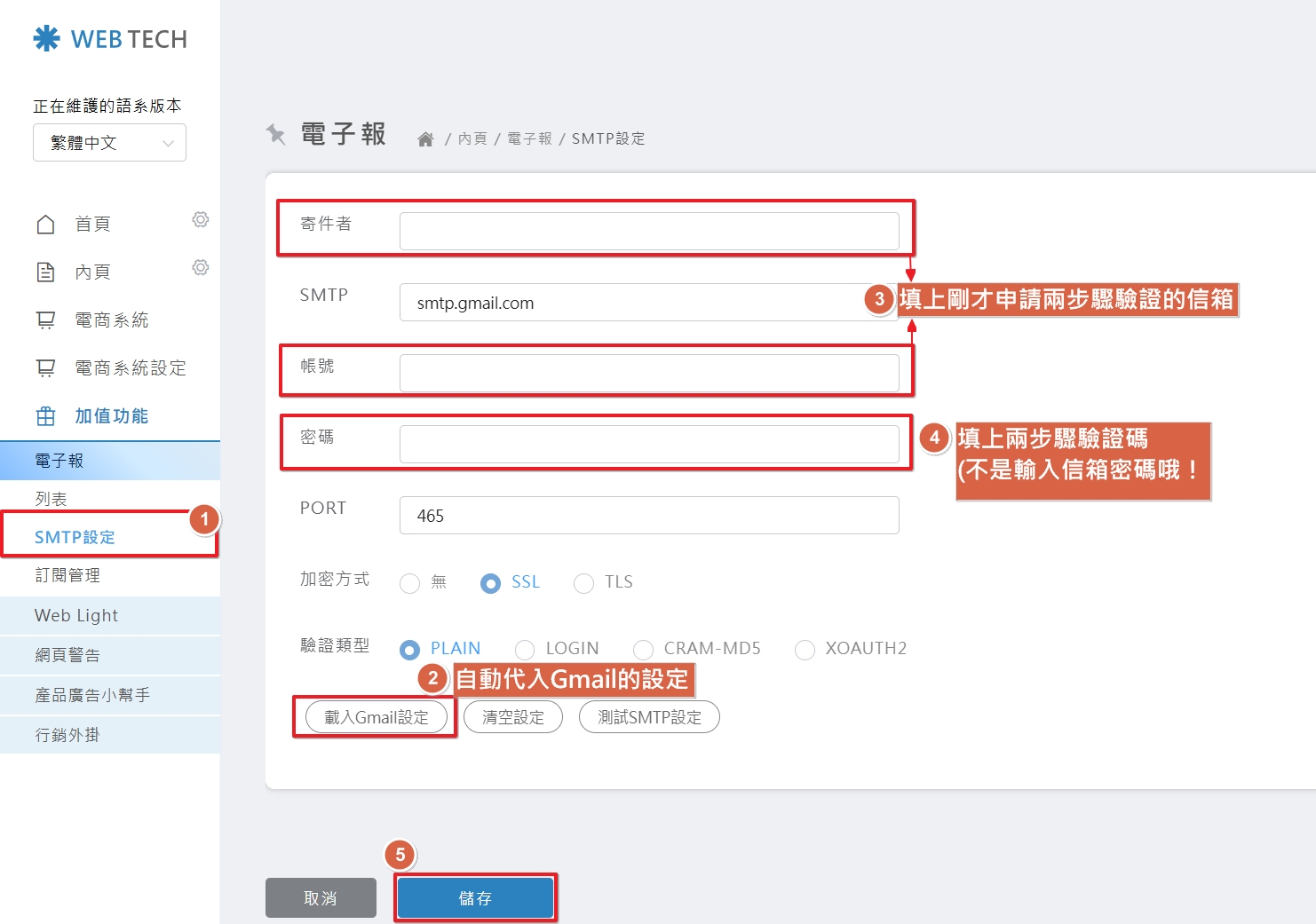Viewport: 1316px width, 924px height.
Task: Click the pushpin icon beside 電子報 title
Action: pyautogui.click(x=276, y=134)
